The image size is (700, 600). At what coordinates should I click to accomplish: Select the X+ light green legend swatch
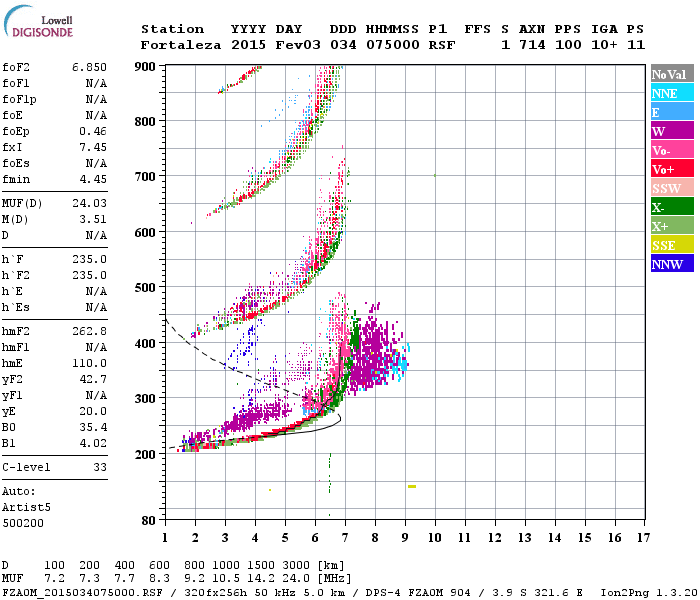pos(672,225)
